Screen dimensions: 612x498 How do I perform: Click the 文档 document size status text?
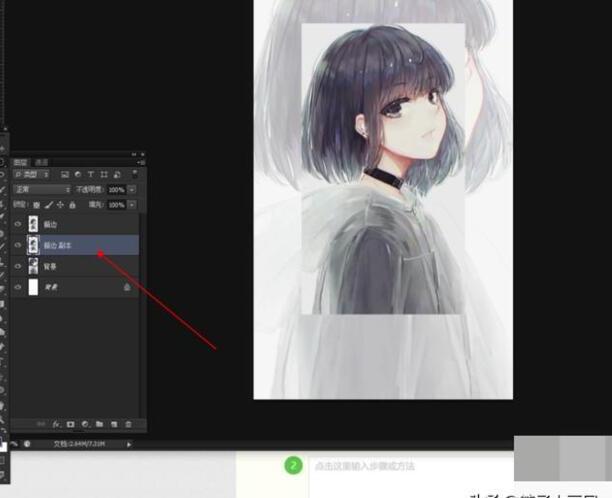click(x=79, y=444)
